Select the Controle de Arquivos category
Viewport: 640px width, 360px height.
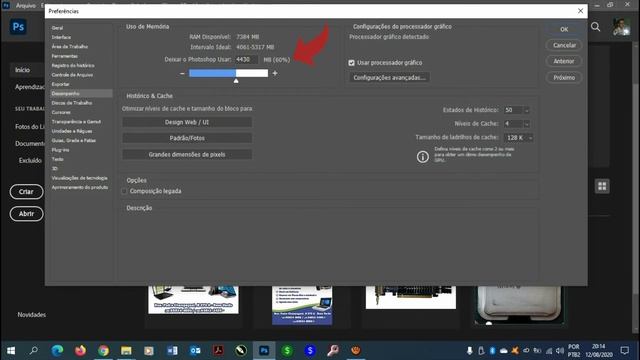[x=72, y=75]
